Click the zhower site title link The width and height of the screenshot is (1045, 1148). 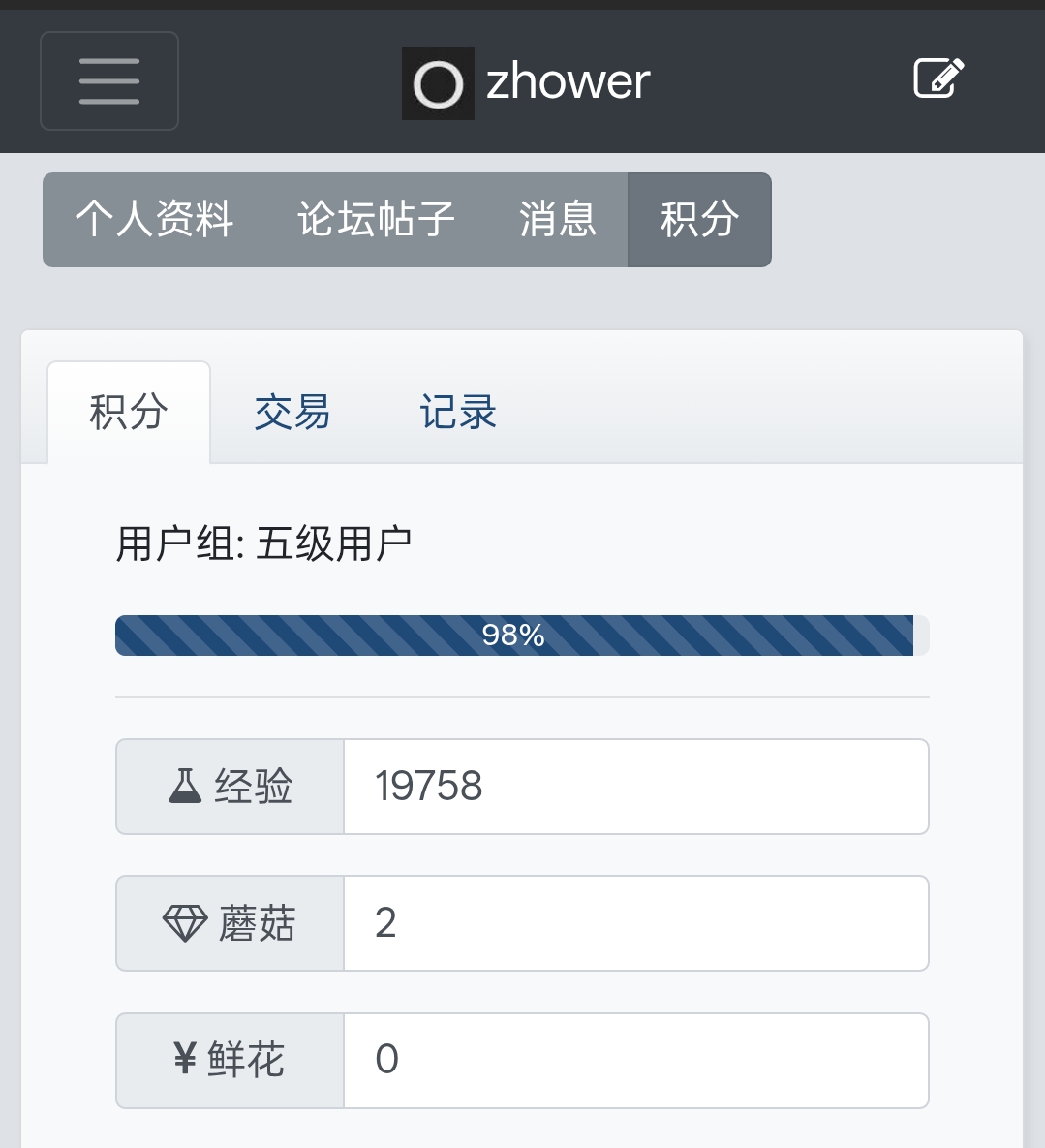coord(568,82)
